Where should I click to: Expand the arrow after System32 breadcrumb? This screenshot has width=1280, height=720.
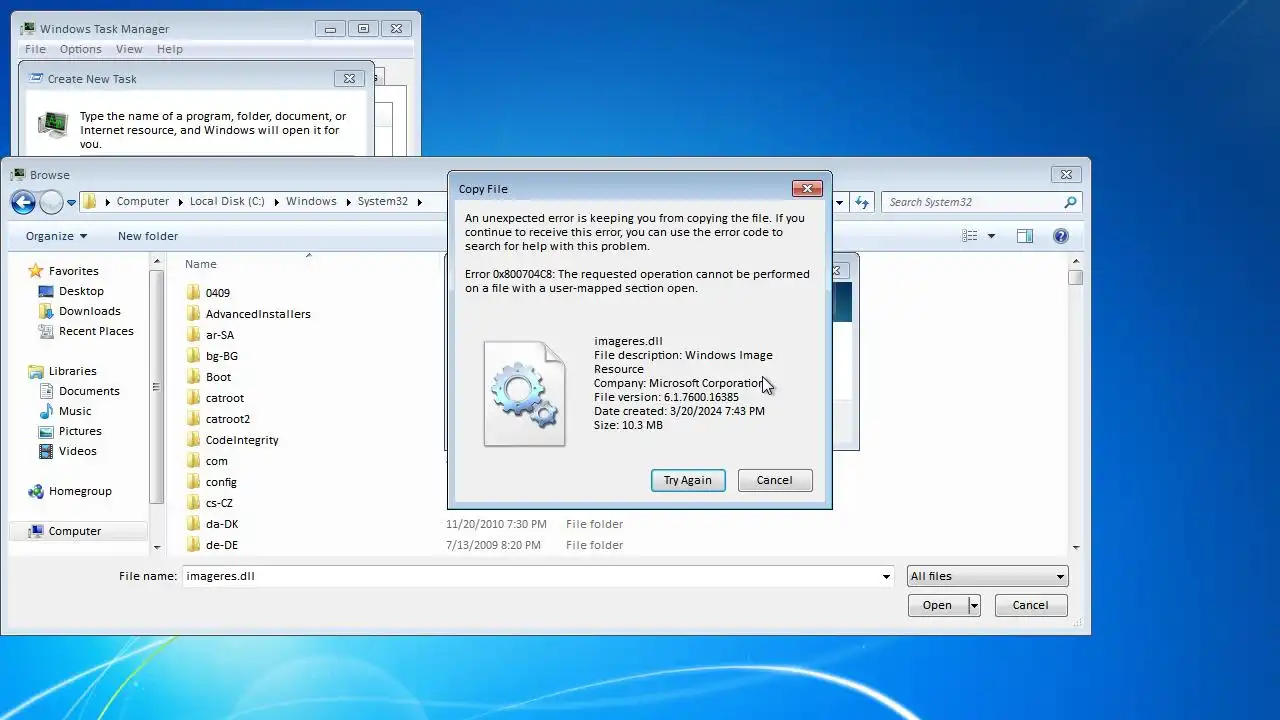[420, 202]
